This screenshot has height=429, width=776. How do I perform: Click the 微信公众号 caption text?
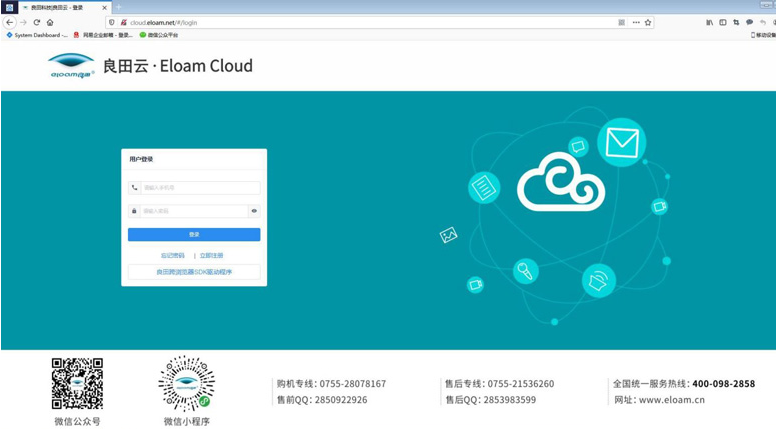tap(77, 422)
